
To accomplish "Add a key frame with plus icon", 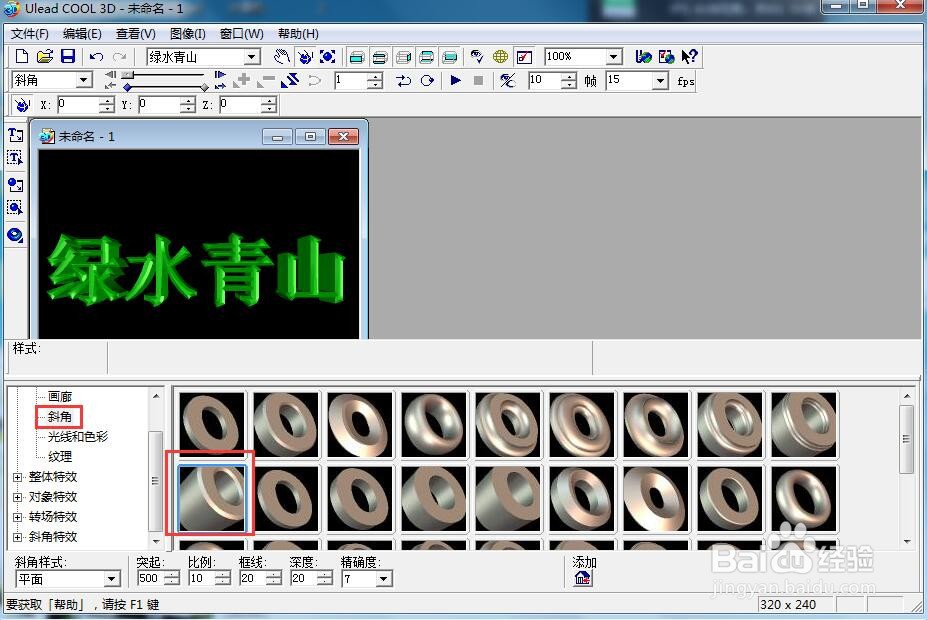I will click(x=241, y=80).
